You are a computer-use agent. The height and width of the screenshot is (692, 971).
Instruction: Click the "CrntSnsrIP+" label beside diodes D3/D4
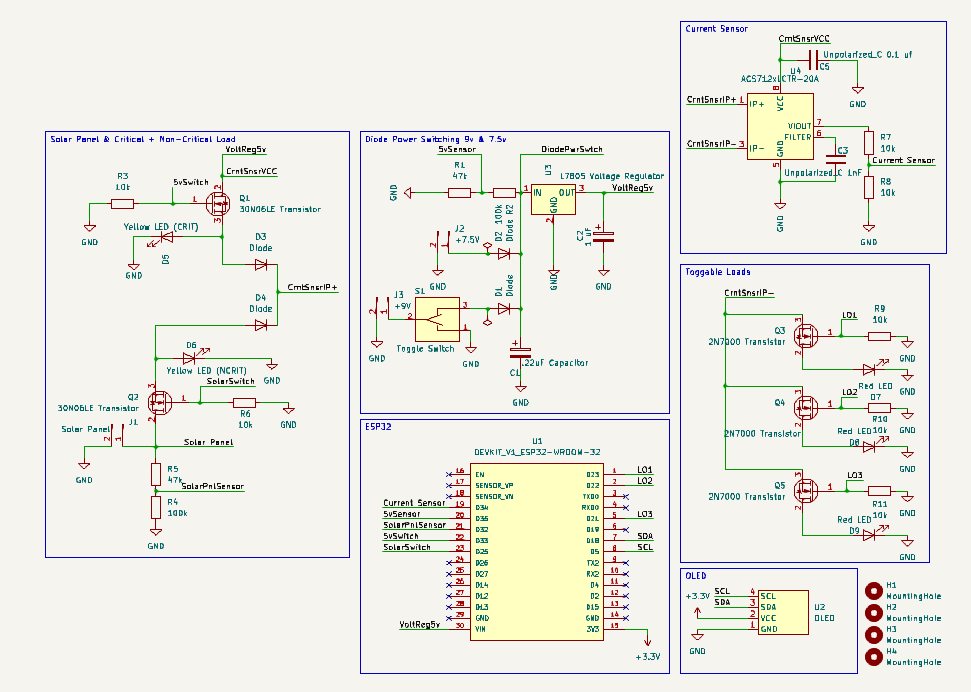click(312, 287)
